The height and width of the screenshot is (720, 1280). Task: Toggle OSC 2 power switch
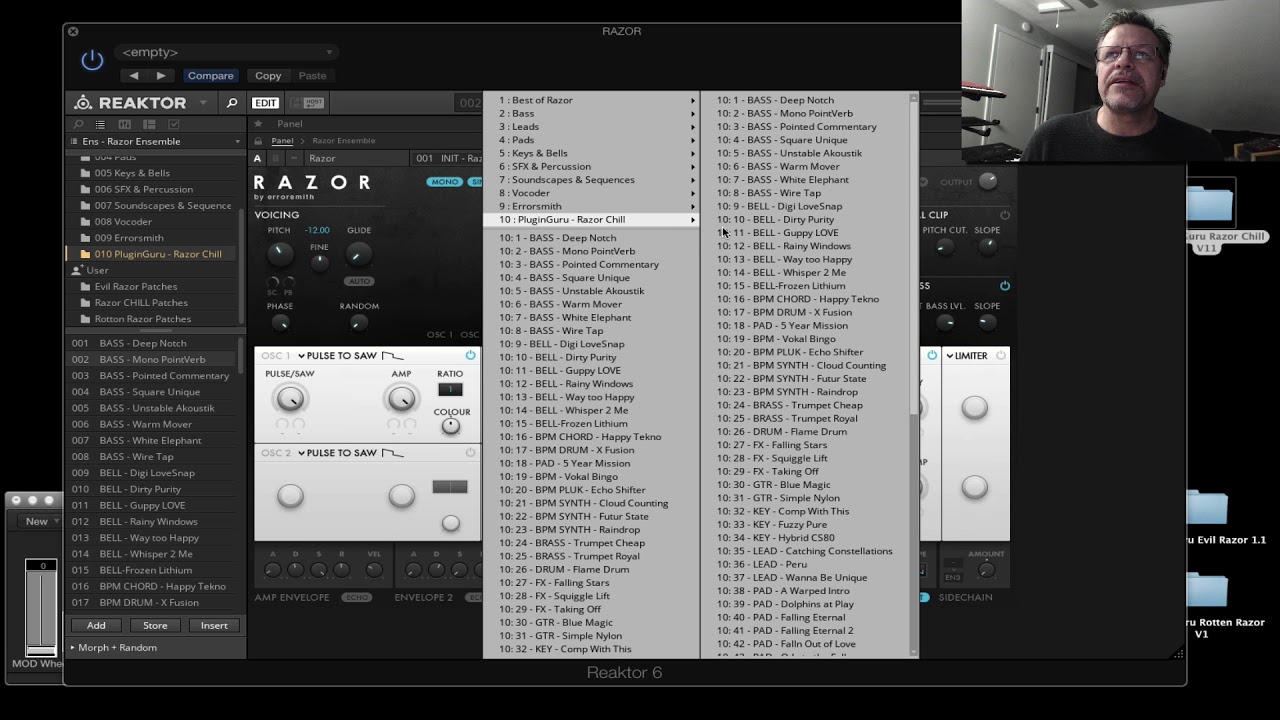(470, 452)
